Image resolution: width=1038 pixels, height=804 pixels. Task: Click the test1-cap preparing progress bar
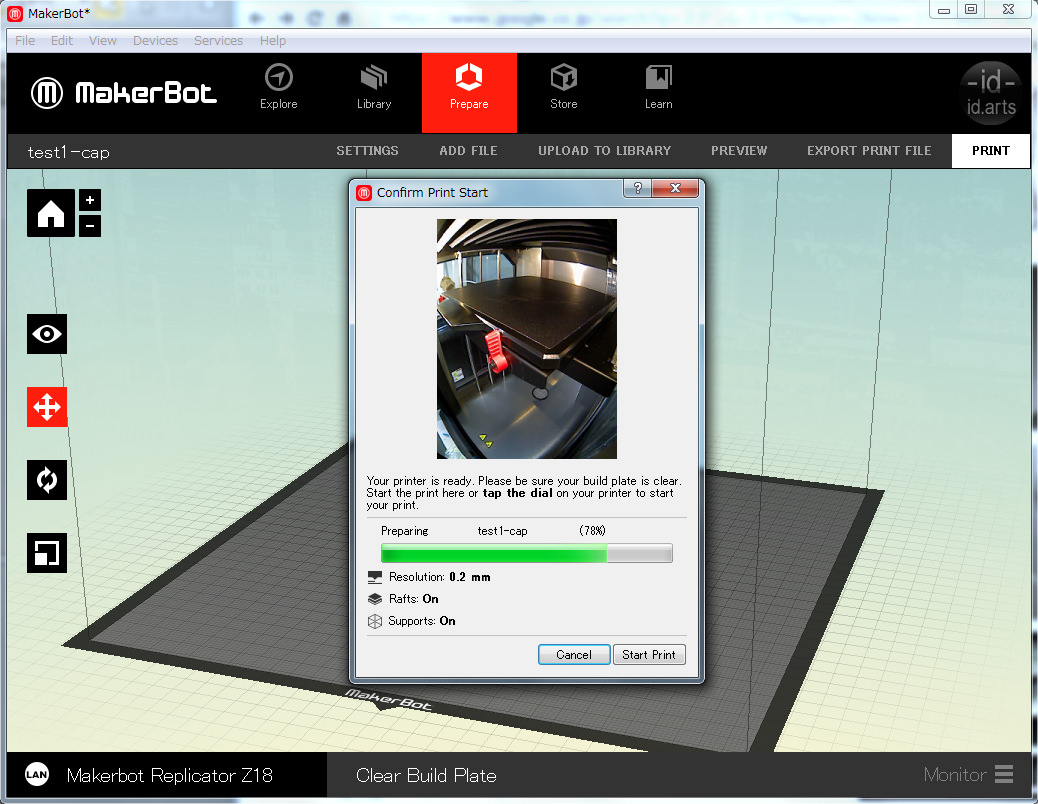526,552
